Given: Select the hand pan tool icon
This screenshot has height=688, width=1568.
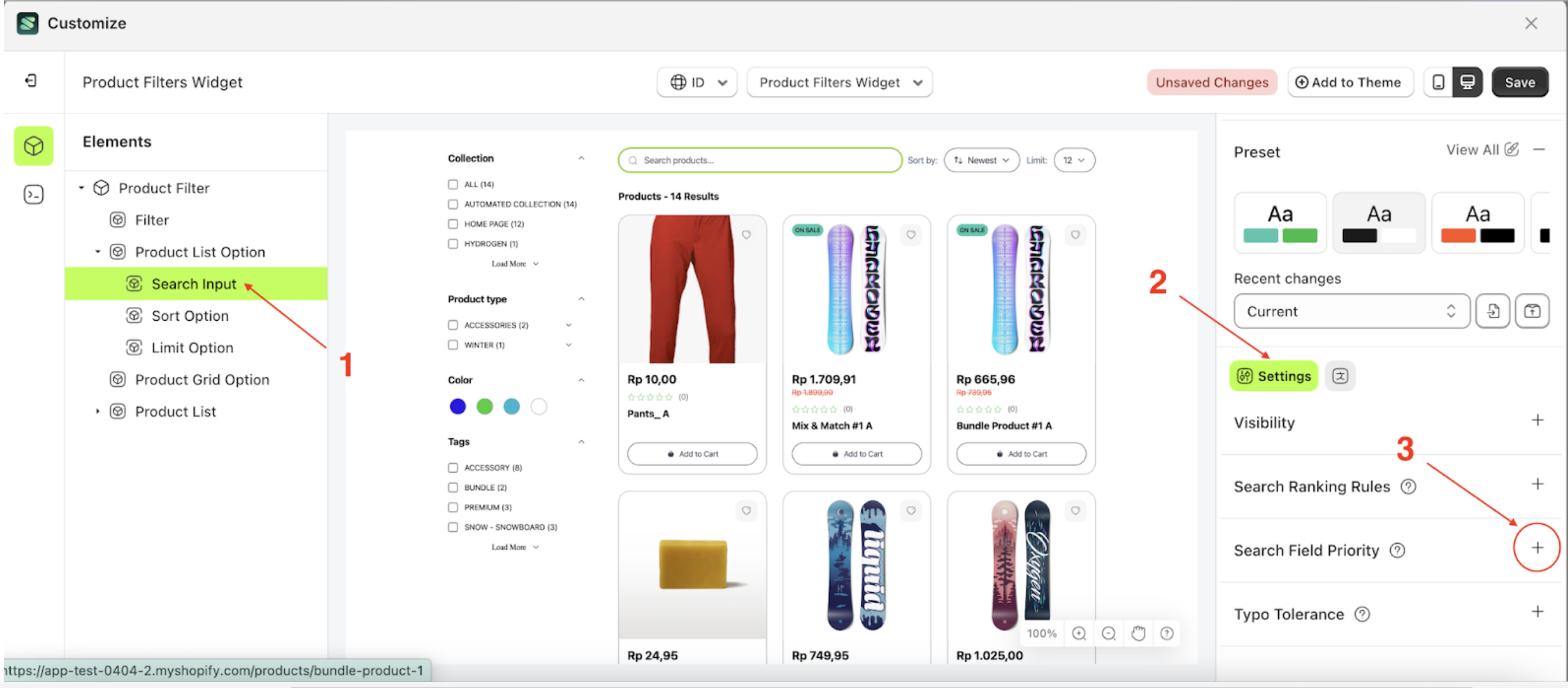Looking at the screenshot, I should point(1138,633).
